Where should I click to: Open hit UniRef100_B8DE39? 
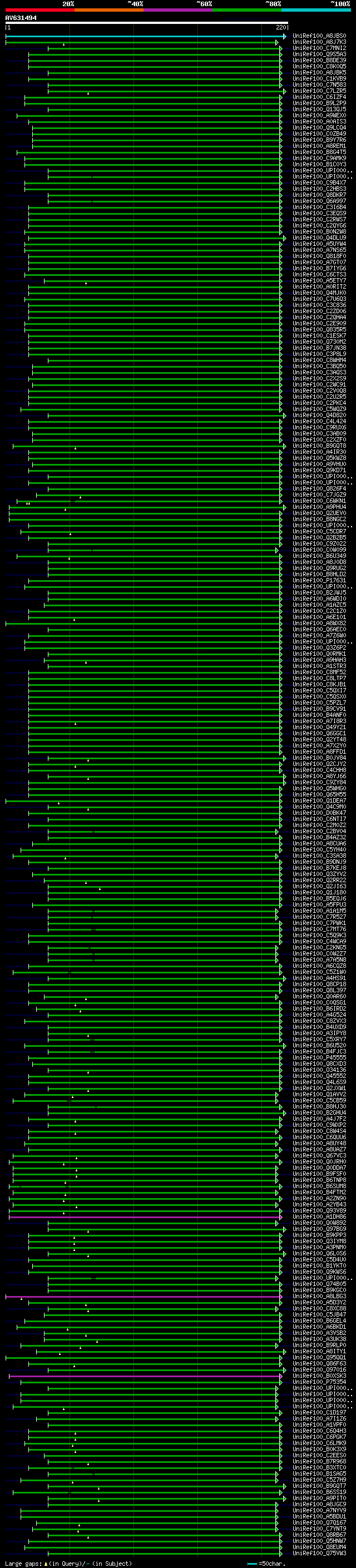319,60
